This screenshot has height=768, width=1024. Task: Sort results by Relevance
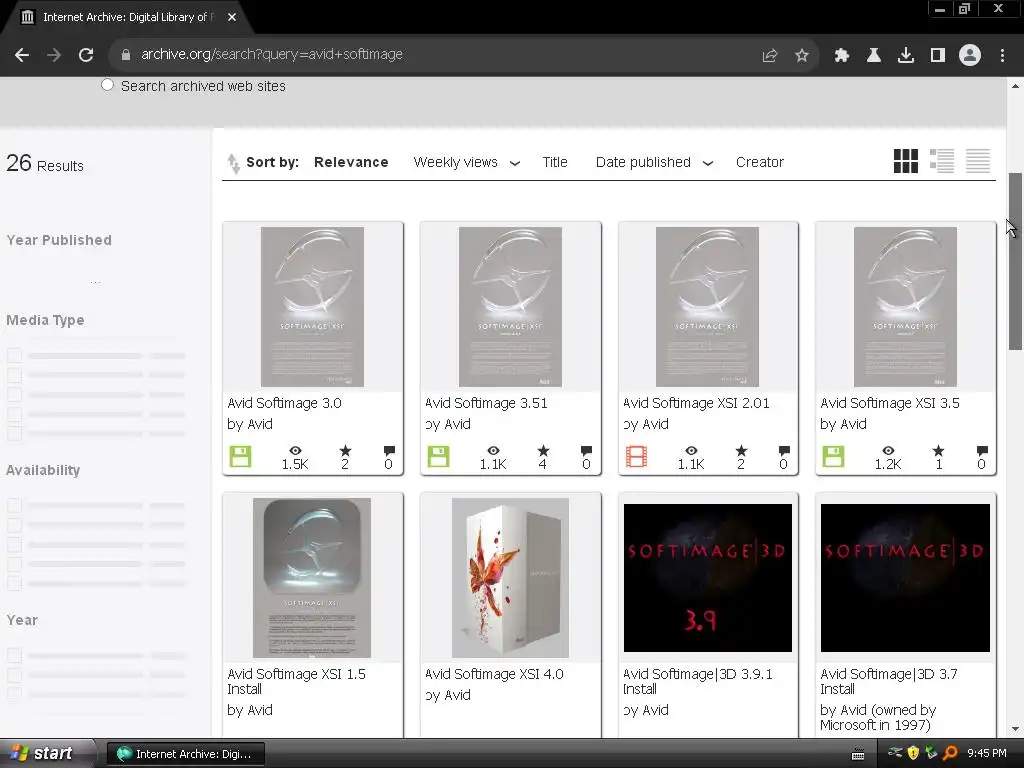(x=351, y=162)
